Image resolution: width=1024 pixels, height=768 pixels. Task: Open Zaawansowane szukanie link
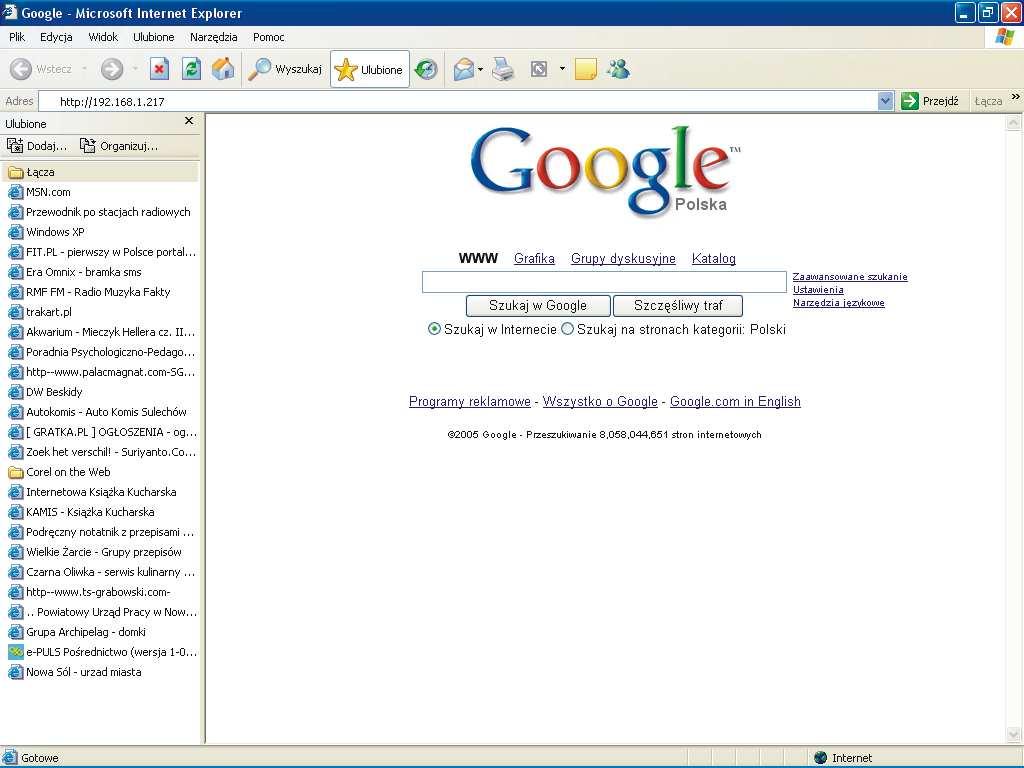850,277
